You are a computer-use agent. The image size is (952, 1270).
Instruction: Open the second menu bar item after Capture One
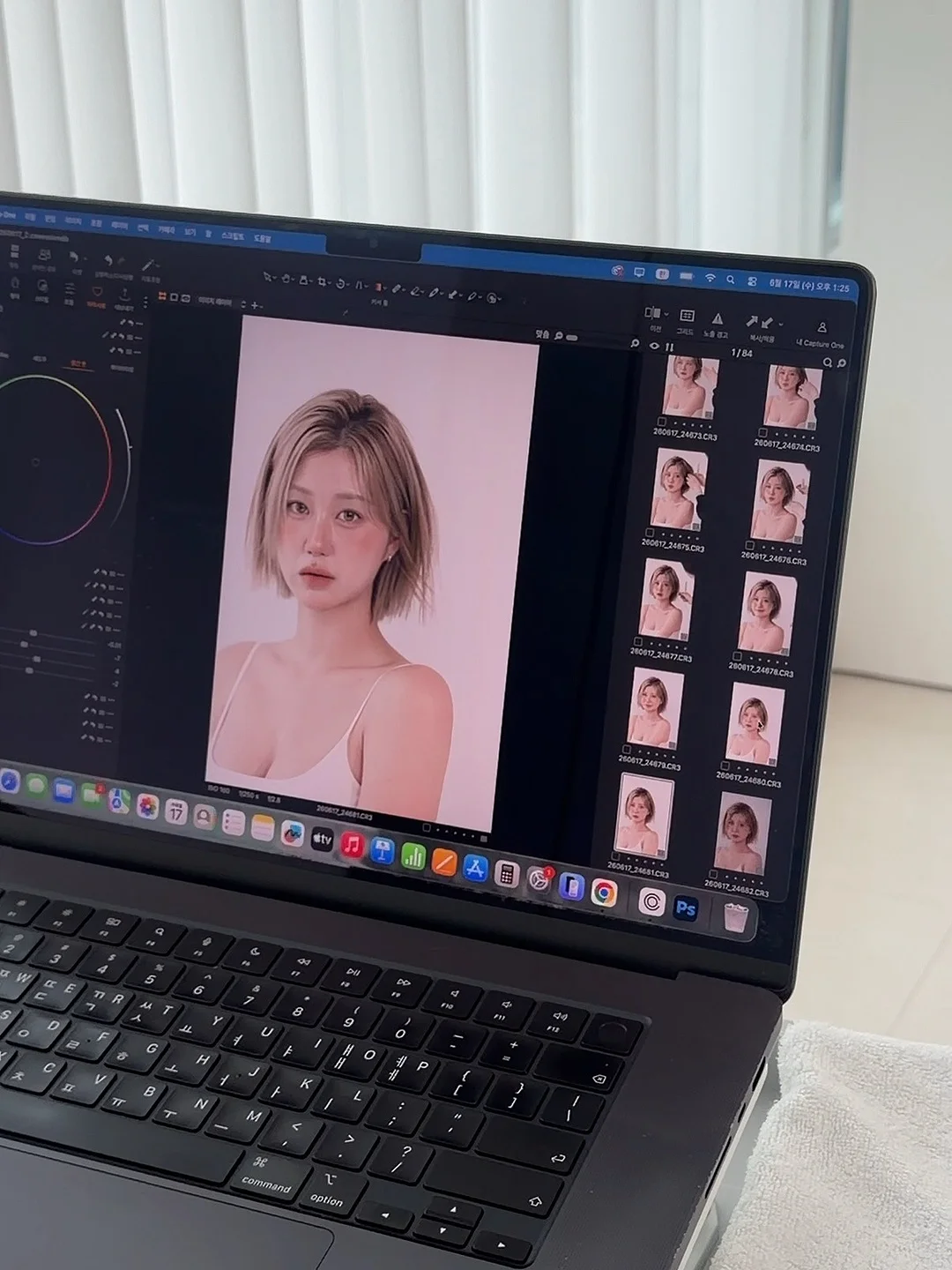[x=49, y=219]
